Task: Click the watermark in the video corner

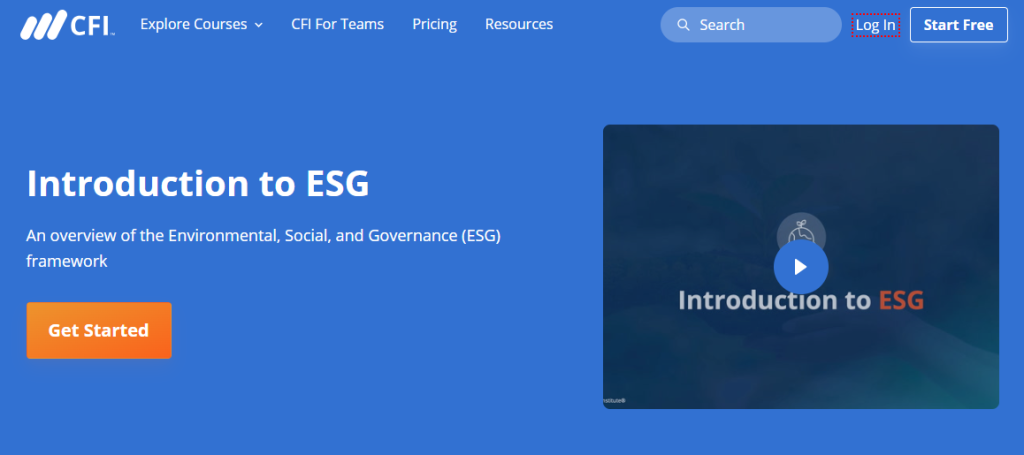Action: tap(614, 400)
